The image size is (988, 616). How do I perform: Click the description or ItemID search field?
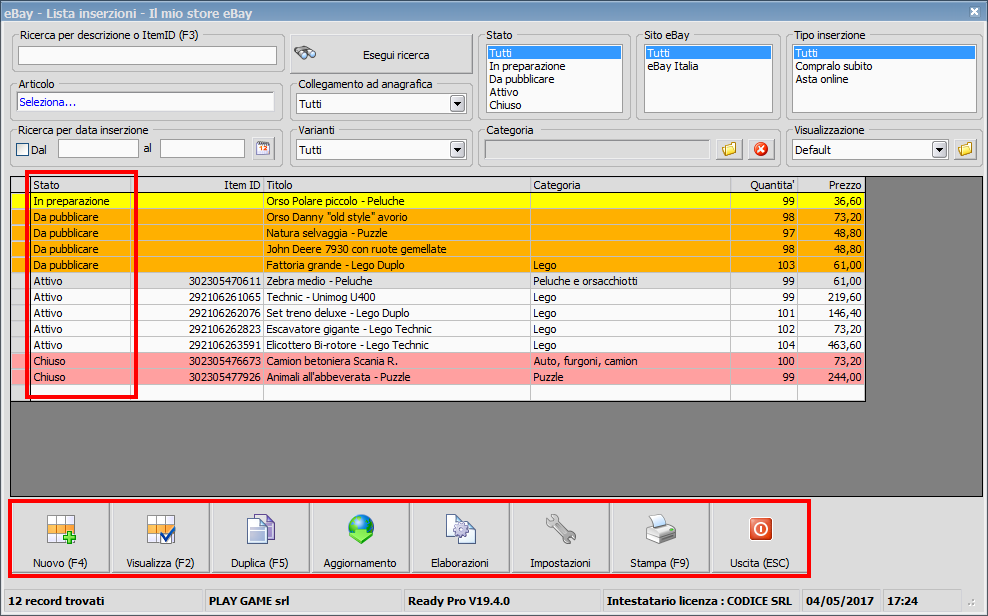(147, 55)
